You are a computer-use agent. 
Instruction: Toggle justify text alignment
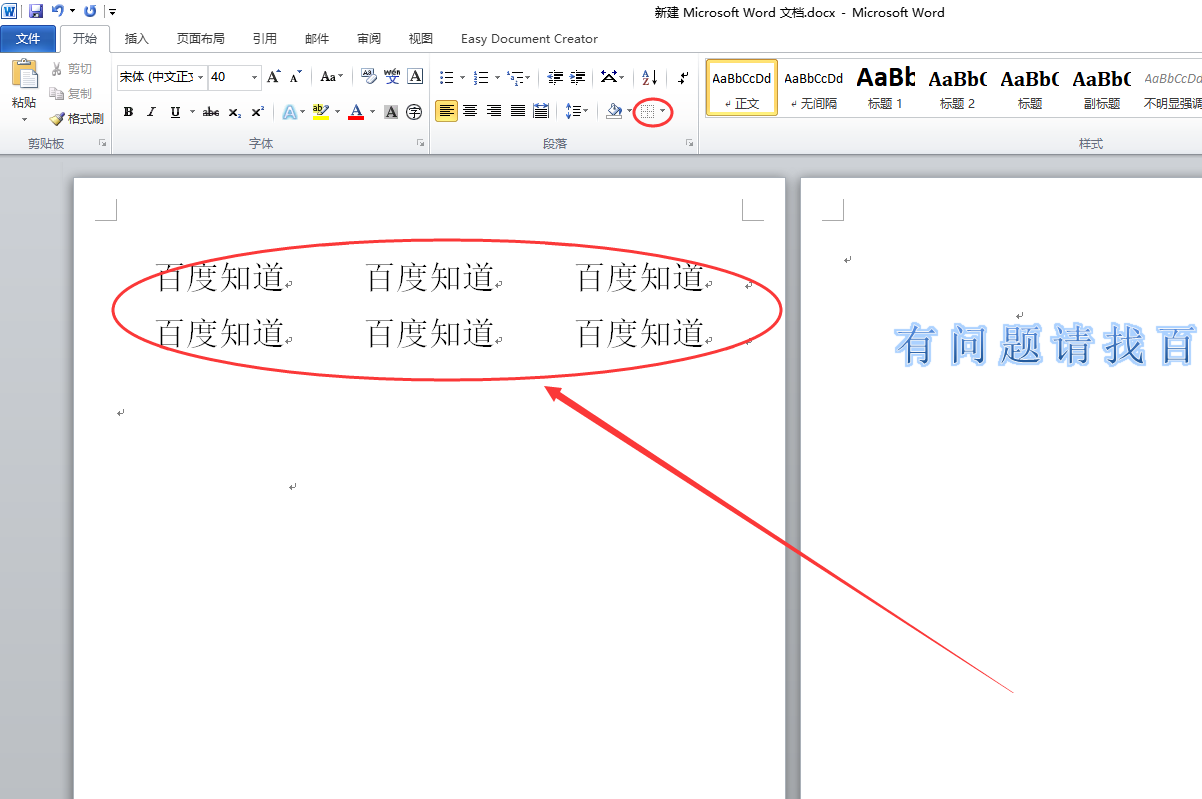point(518,111)
